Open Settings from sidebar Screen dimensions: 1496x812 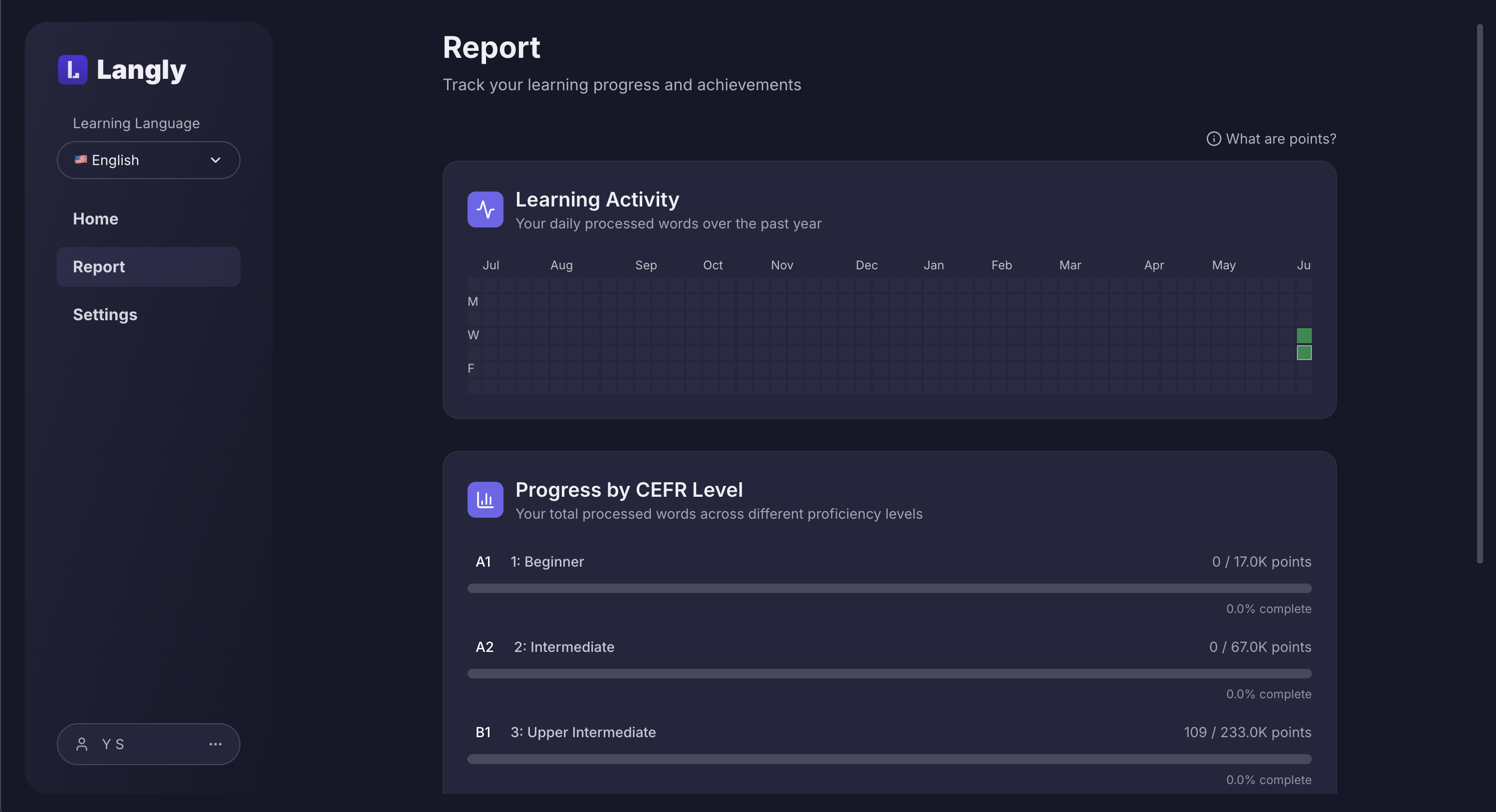pyautogui.click(x=105, y=315)
